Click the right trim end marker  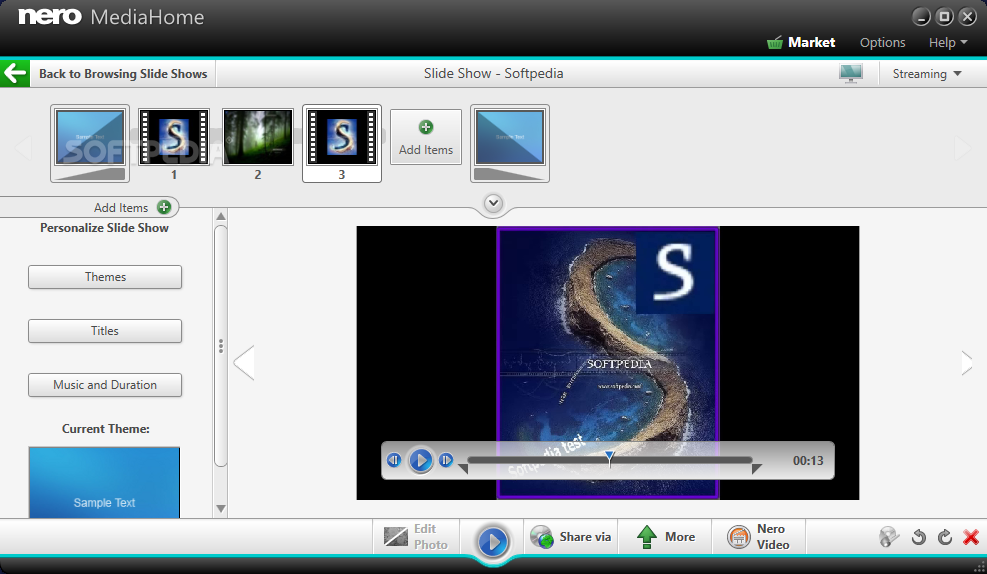tap(757, 469)
